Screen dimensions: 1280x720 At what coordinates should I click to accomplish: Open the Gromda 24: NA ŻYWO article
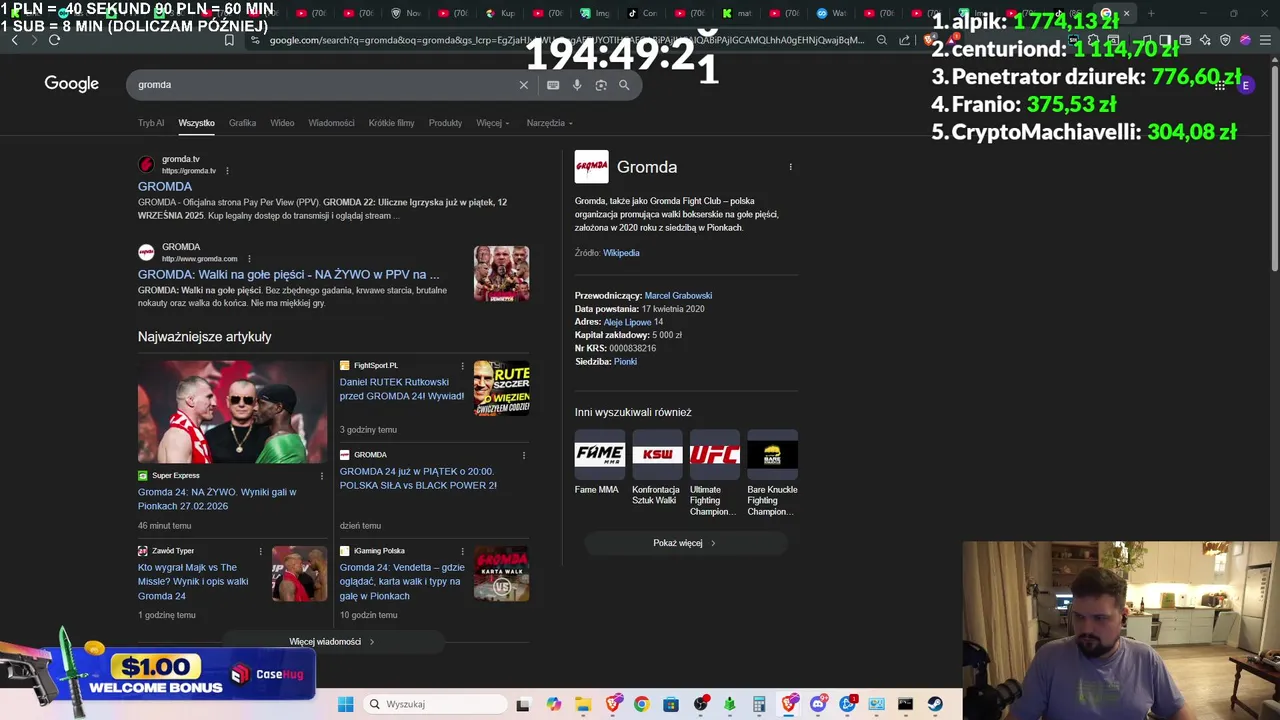pos(217,499)
